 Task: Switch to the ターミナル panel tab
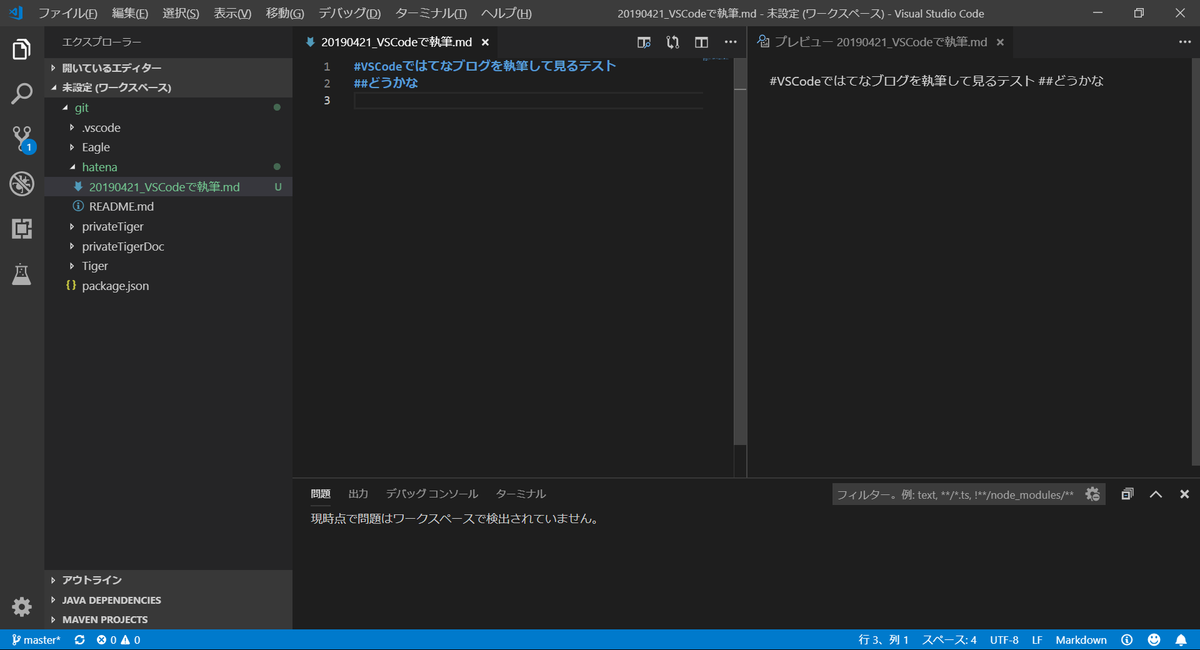click(521, 494)
